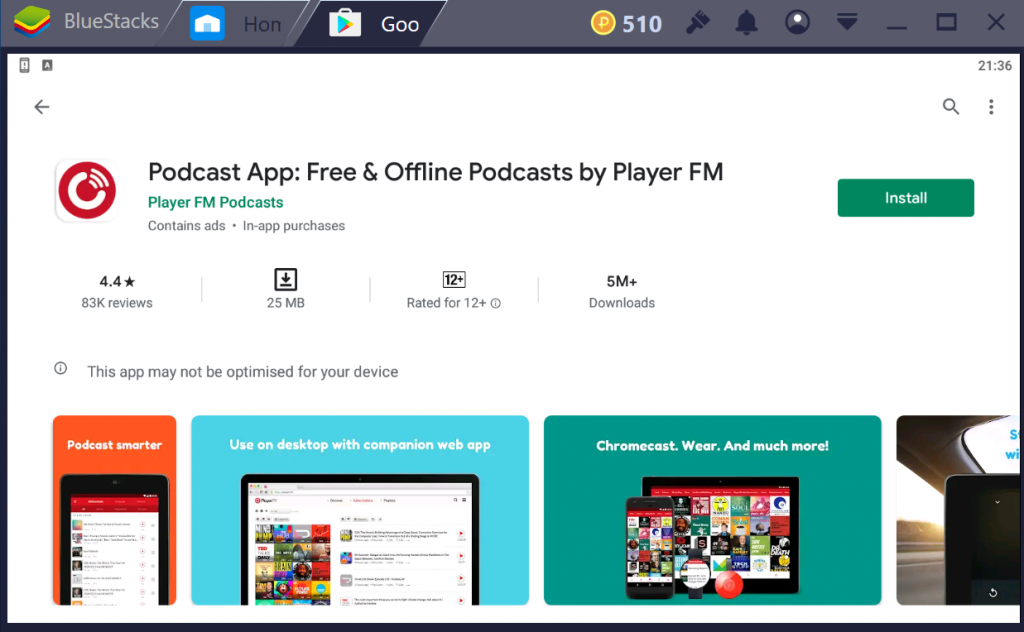Click the BlueStacks coin icon
The height and width of the screenshot is (632, 1024).
(x=603, y=23)
